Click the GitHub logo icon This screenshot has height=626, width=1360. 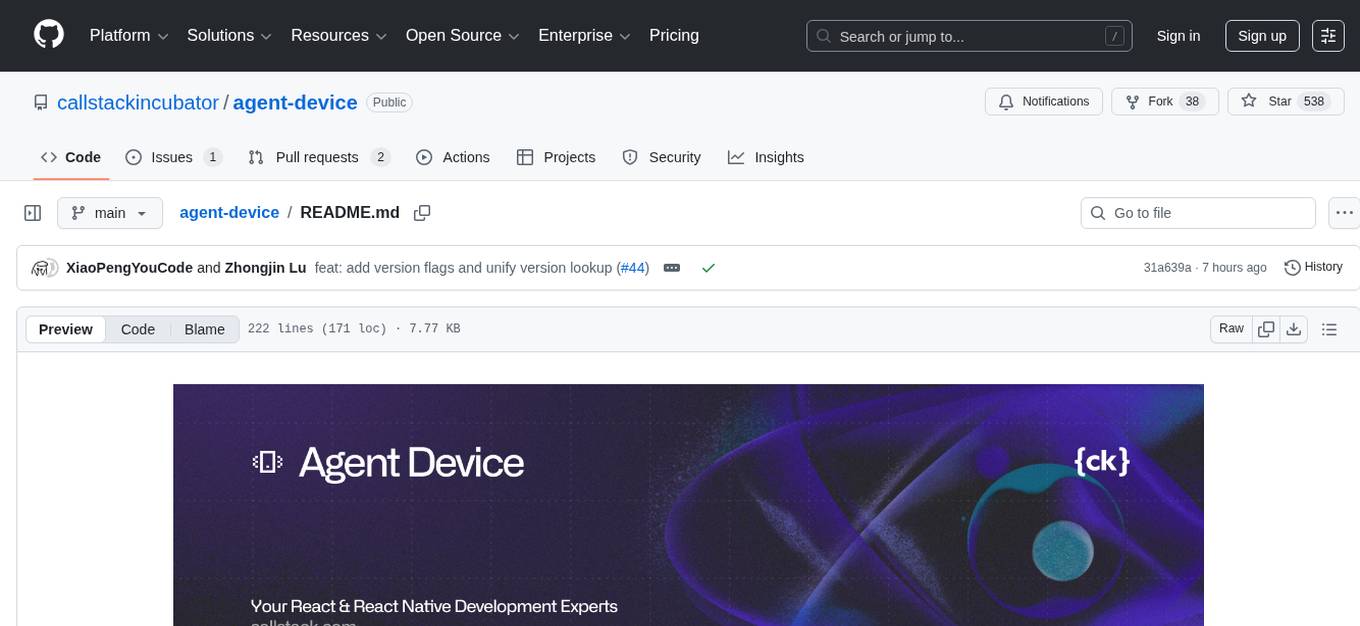click(x=49, y=35)
